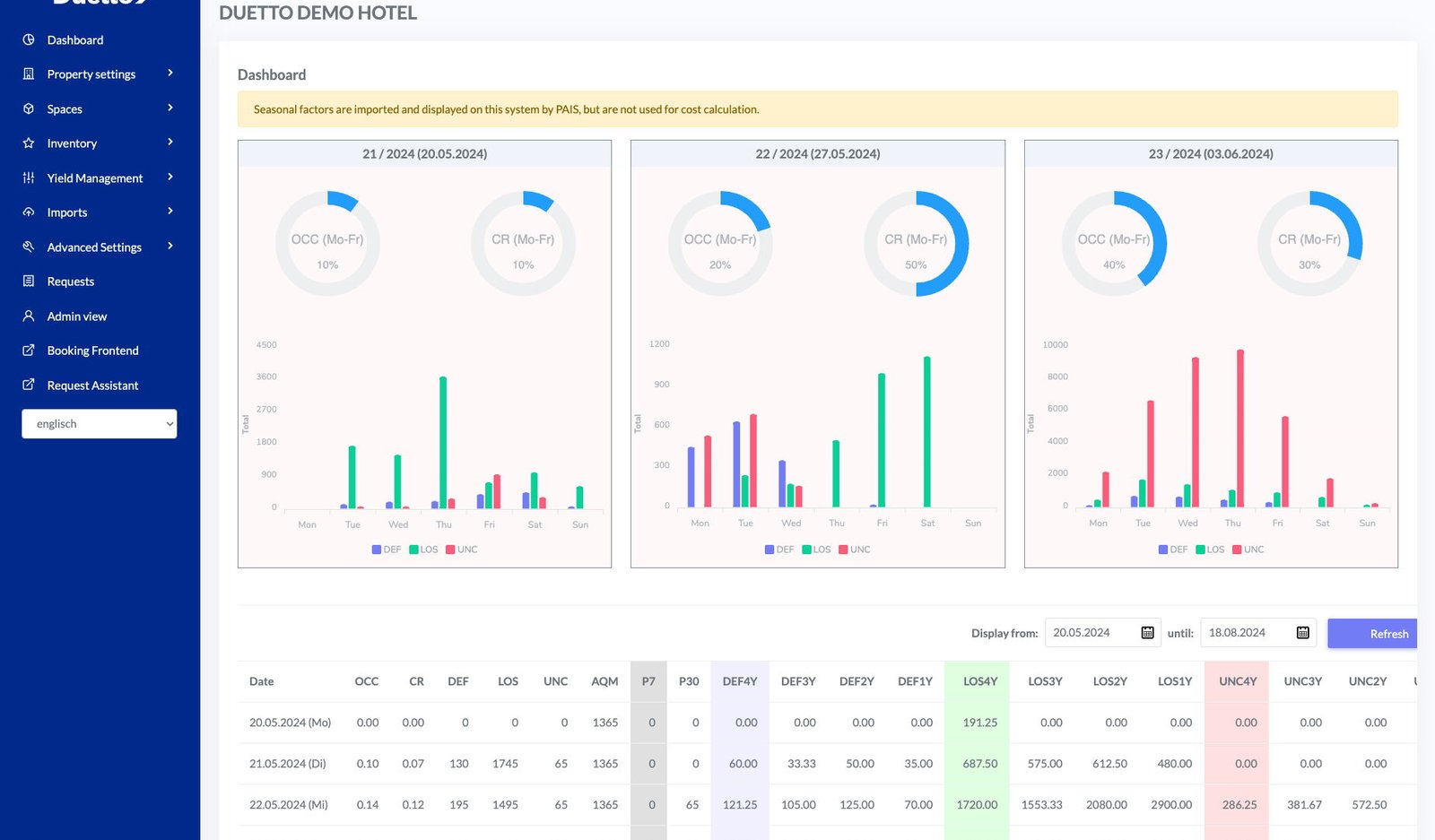The image size is (1435, 840).
Task: Click the Dashboard clock icon in sidebar
Action: [x=29, y=39]
